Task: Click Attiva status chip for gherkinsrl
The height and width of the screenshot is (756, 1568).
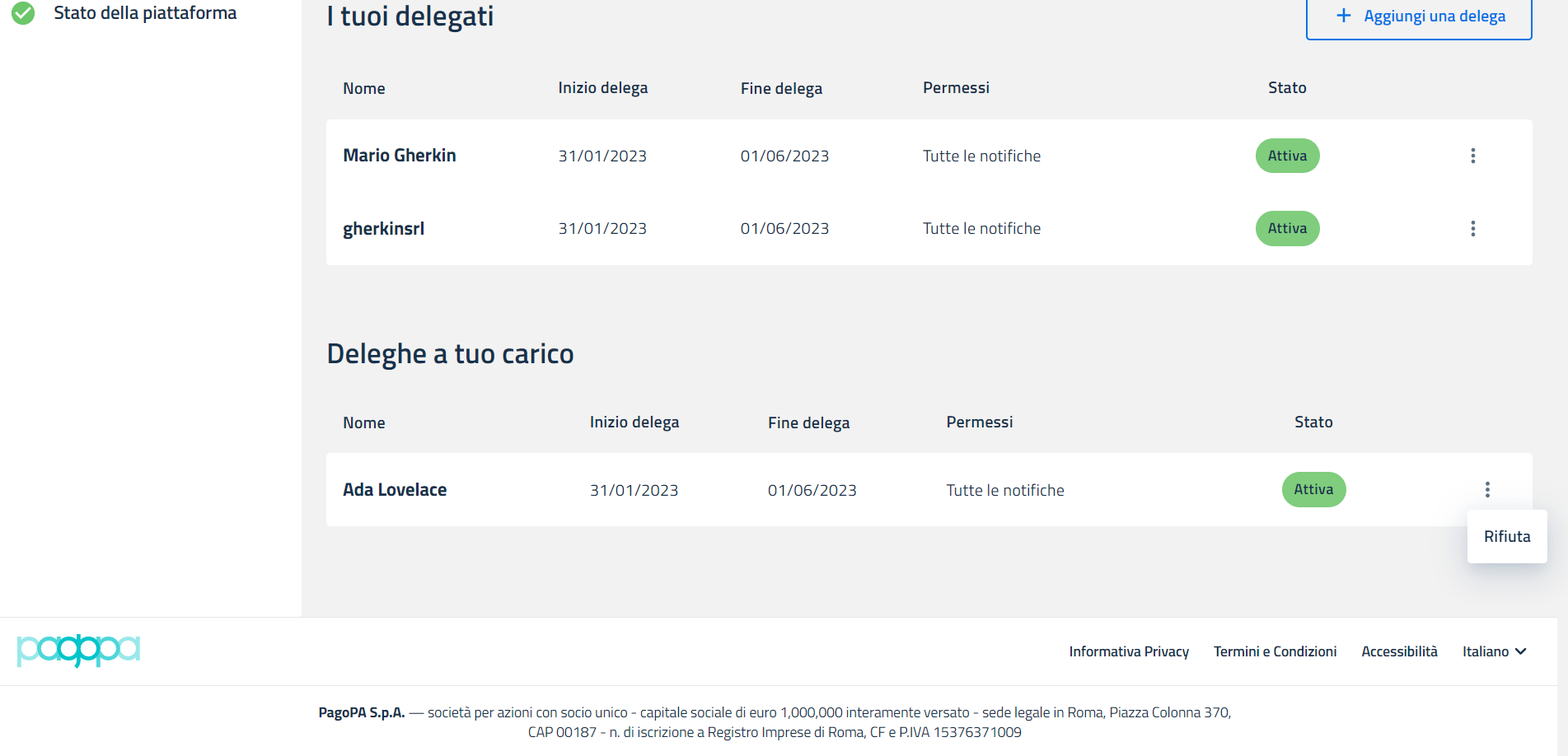Action: (x=1287, y=228)
